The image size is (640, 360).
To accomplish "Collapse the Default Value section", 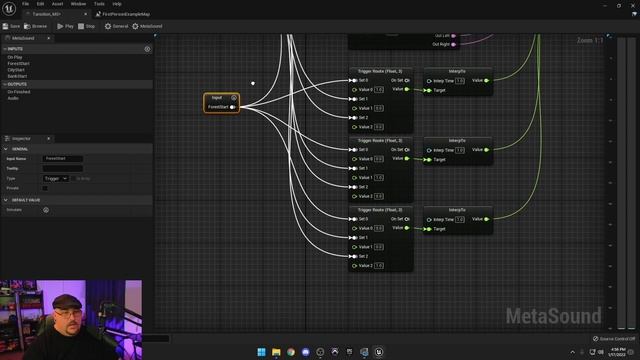I will coord(6,200).
